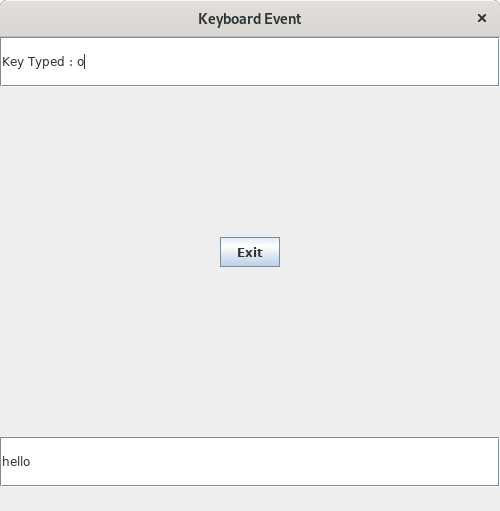
Task: Place cursor before Key in top field
Action: point(2,62)
